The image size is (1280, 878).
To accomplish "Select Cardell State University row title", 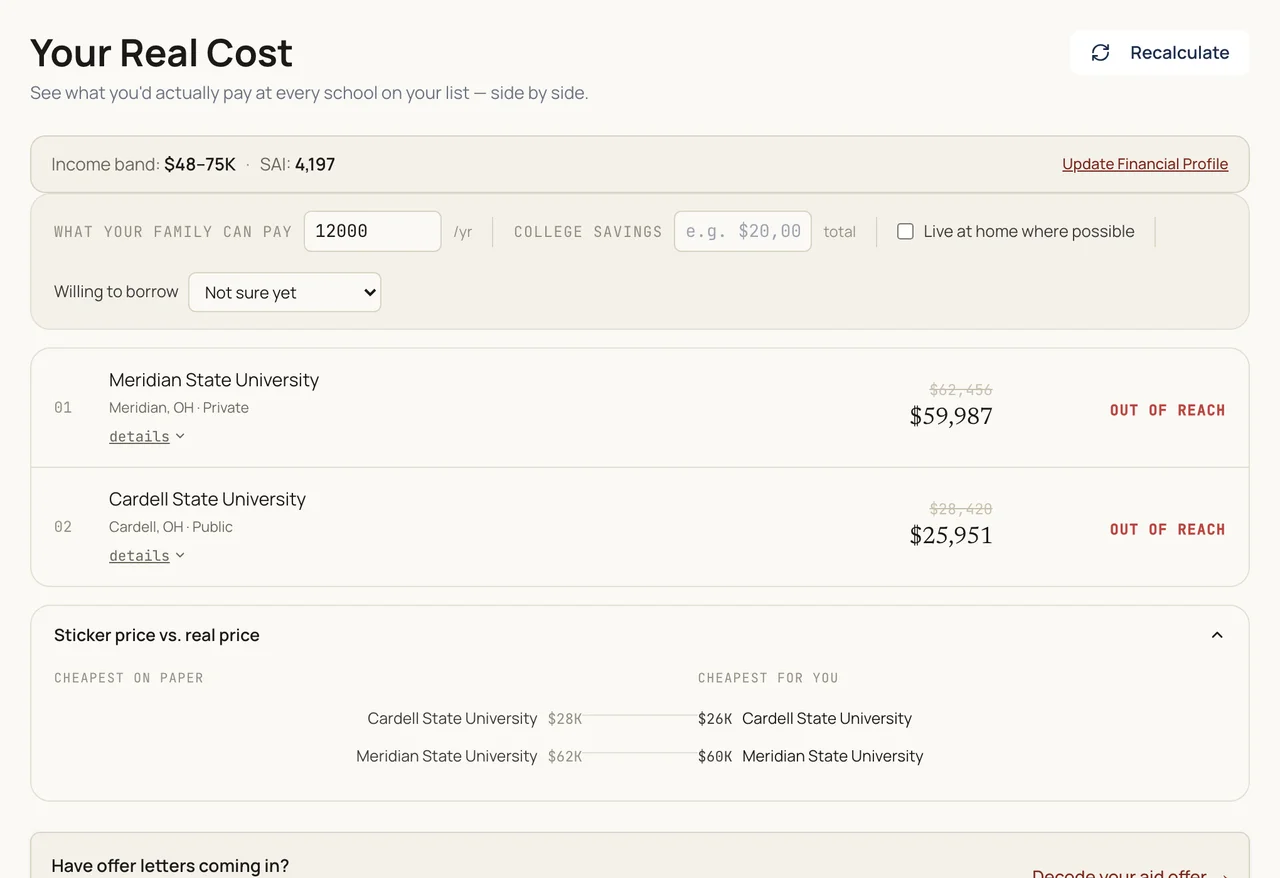I will tap(207, 499).
